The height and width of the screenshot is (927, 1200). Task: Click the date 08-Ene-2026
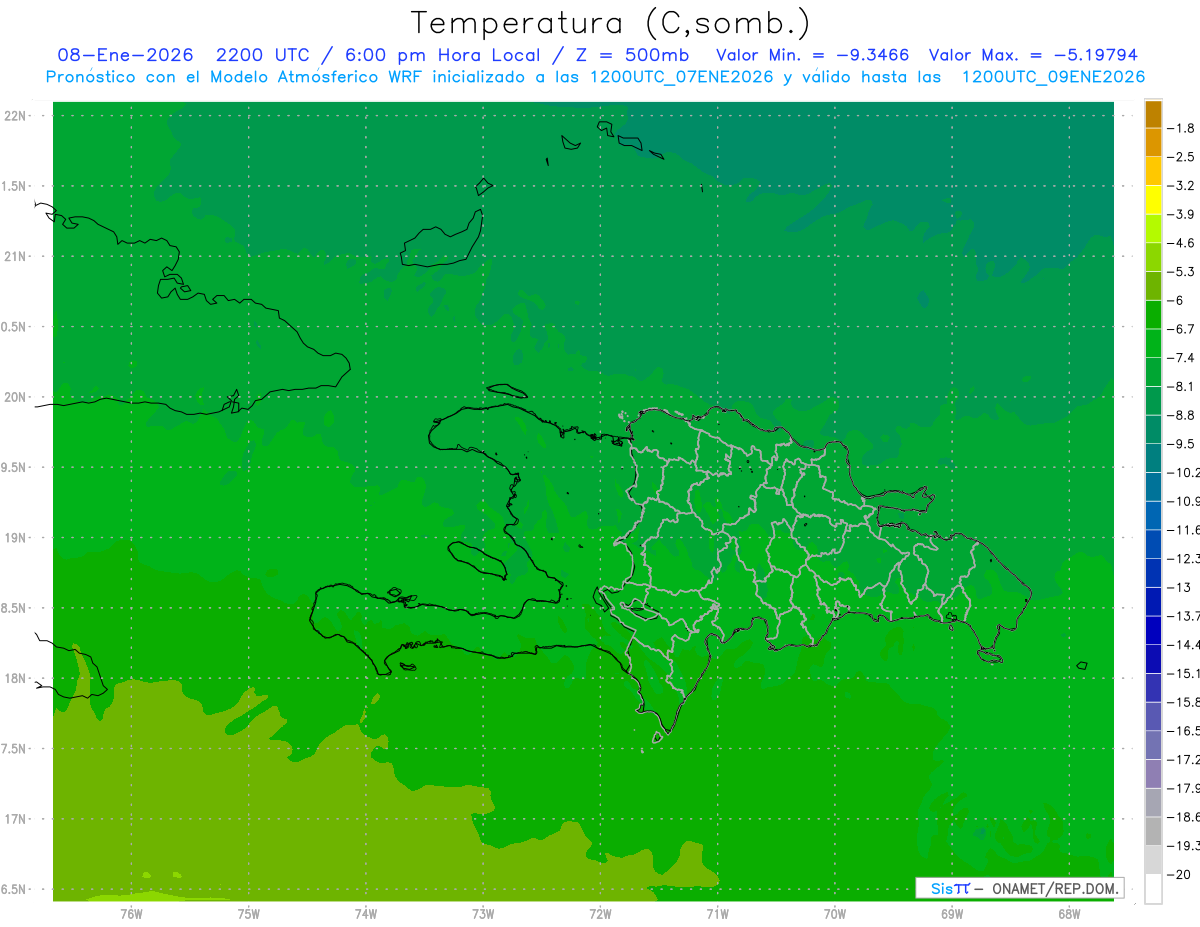[x=125, y=55]
